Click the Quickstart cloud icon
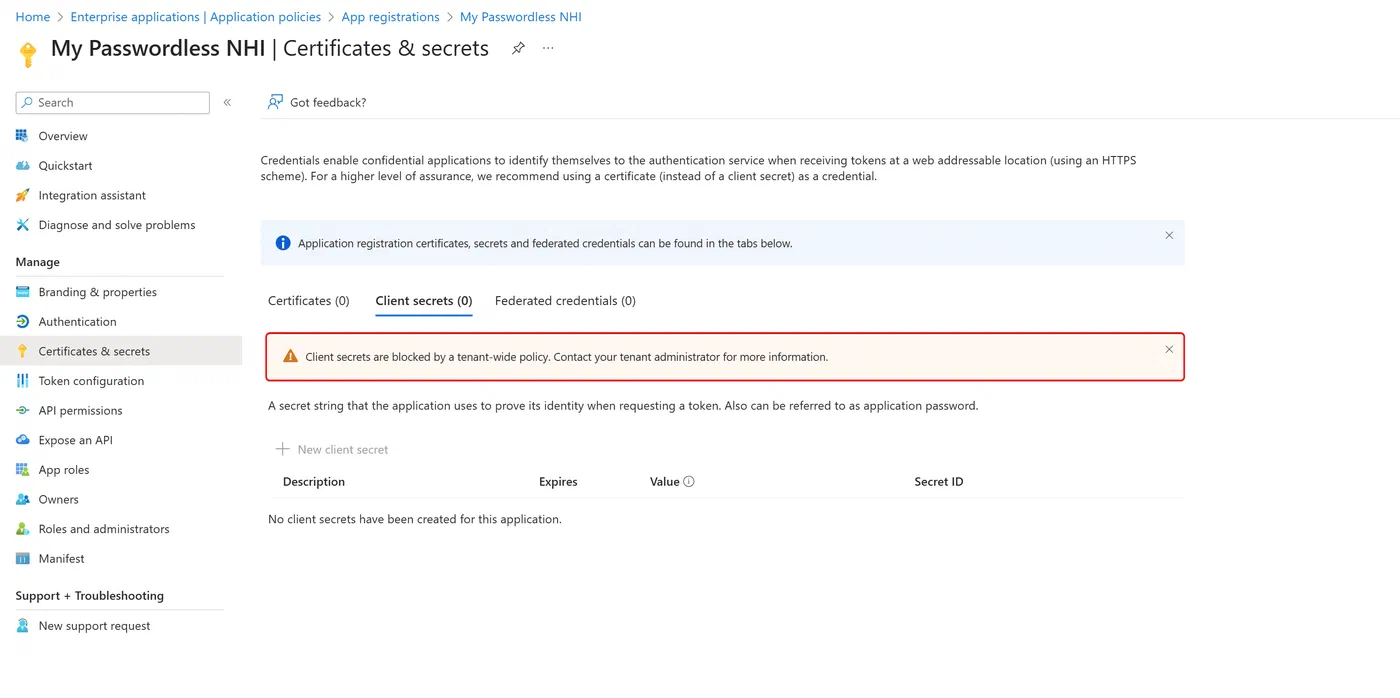The width and height of the screenshot is (1400, 698). click(22, 166)
